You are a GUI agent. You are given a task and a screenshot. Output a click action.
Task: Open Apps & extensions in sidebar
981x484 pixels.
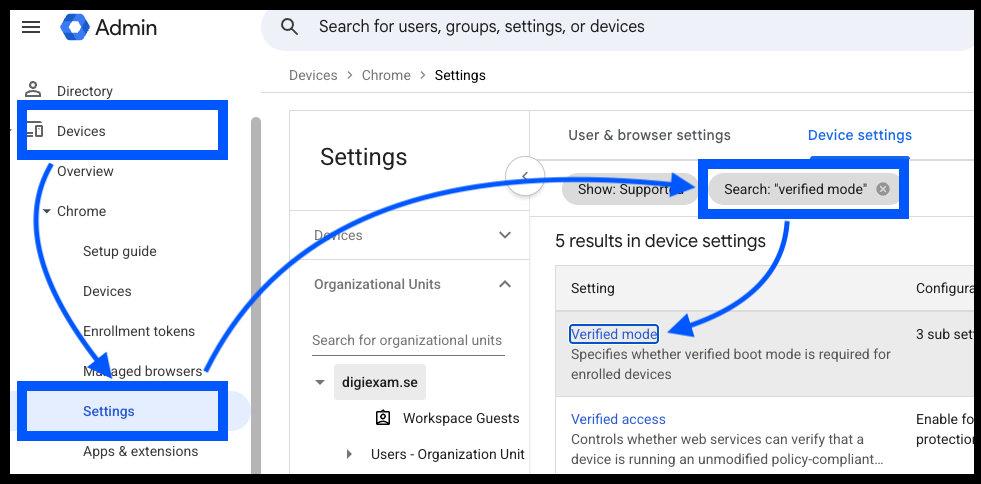pos(140,451)
